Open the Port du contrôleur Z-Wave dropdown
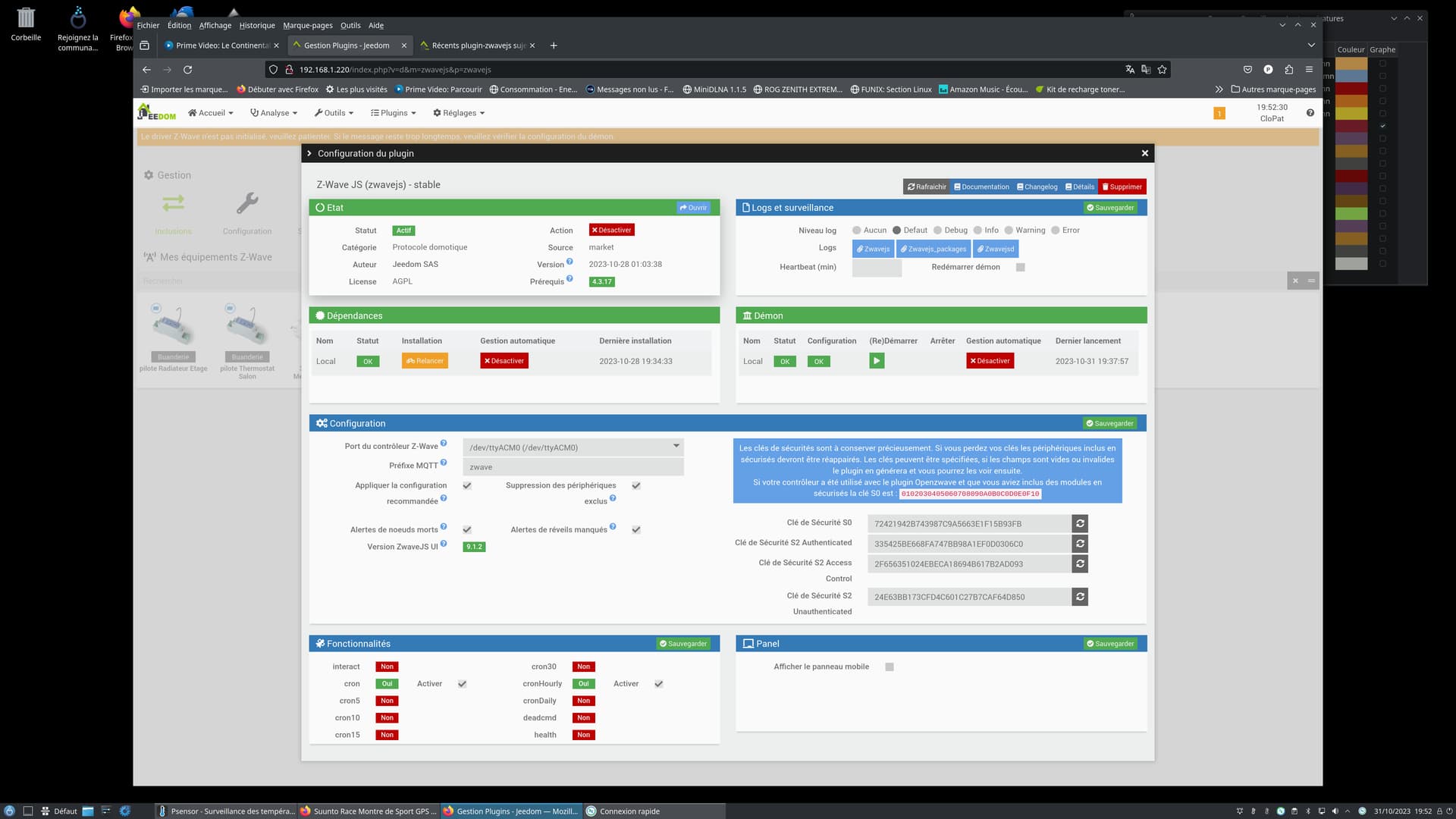 point(573,447)
